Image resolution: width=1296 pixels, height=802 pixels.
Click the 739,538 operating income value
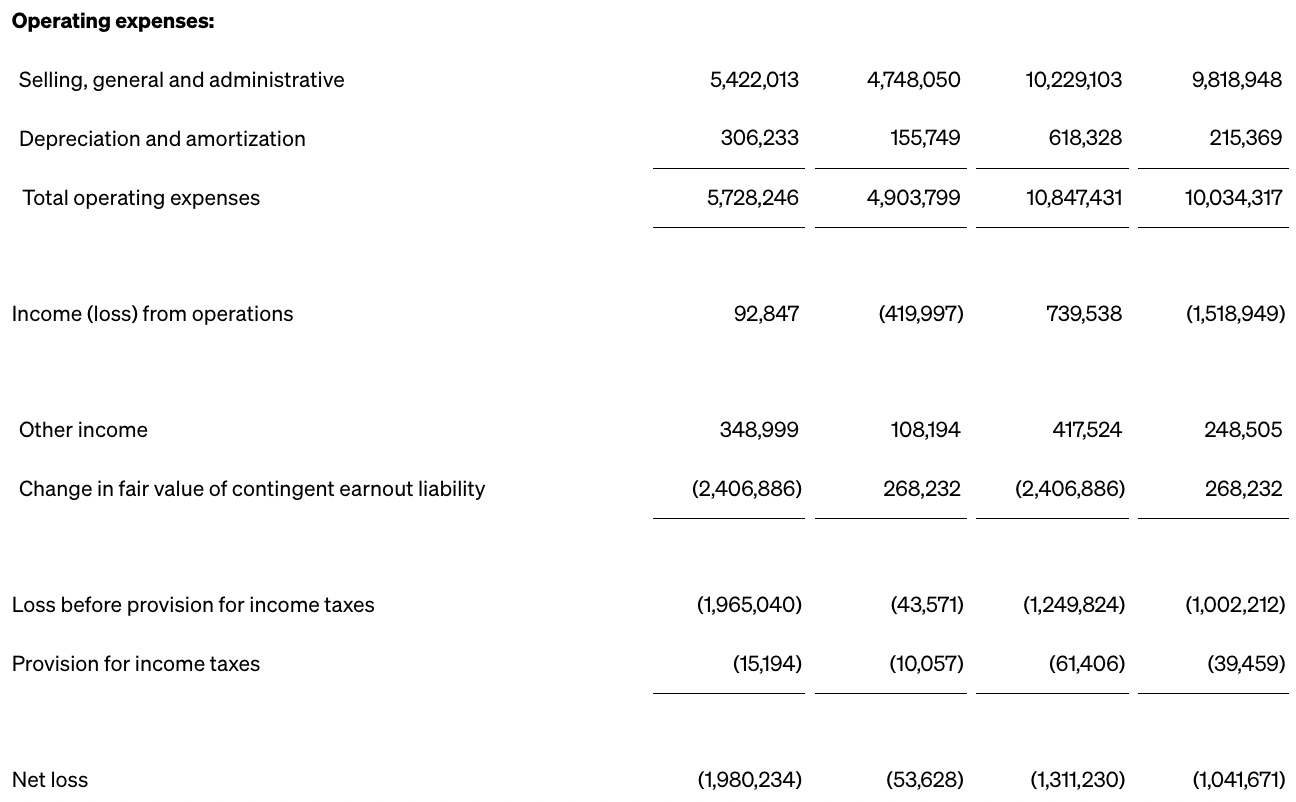1084,314
